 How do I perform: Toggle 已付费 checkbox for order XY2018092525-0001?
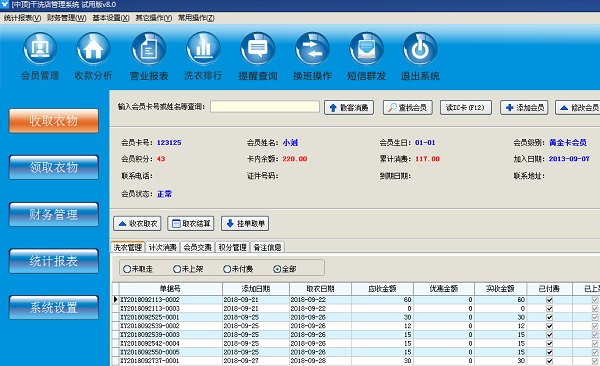coord(549,317)
